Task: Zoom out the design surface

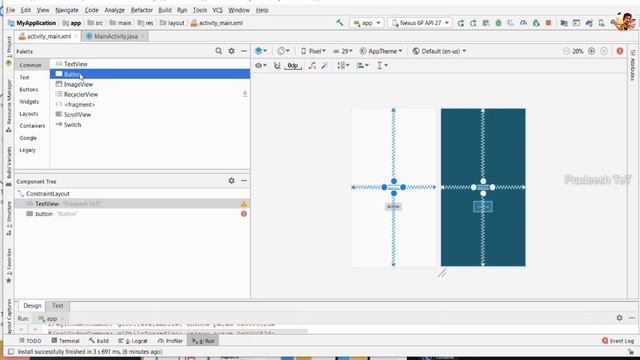Action: coord(566,51)
